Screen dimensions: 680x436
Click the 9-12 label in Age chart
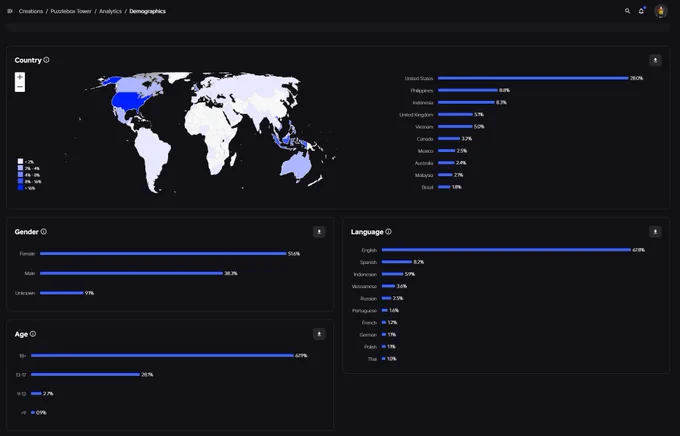point(21,394)
